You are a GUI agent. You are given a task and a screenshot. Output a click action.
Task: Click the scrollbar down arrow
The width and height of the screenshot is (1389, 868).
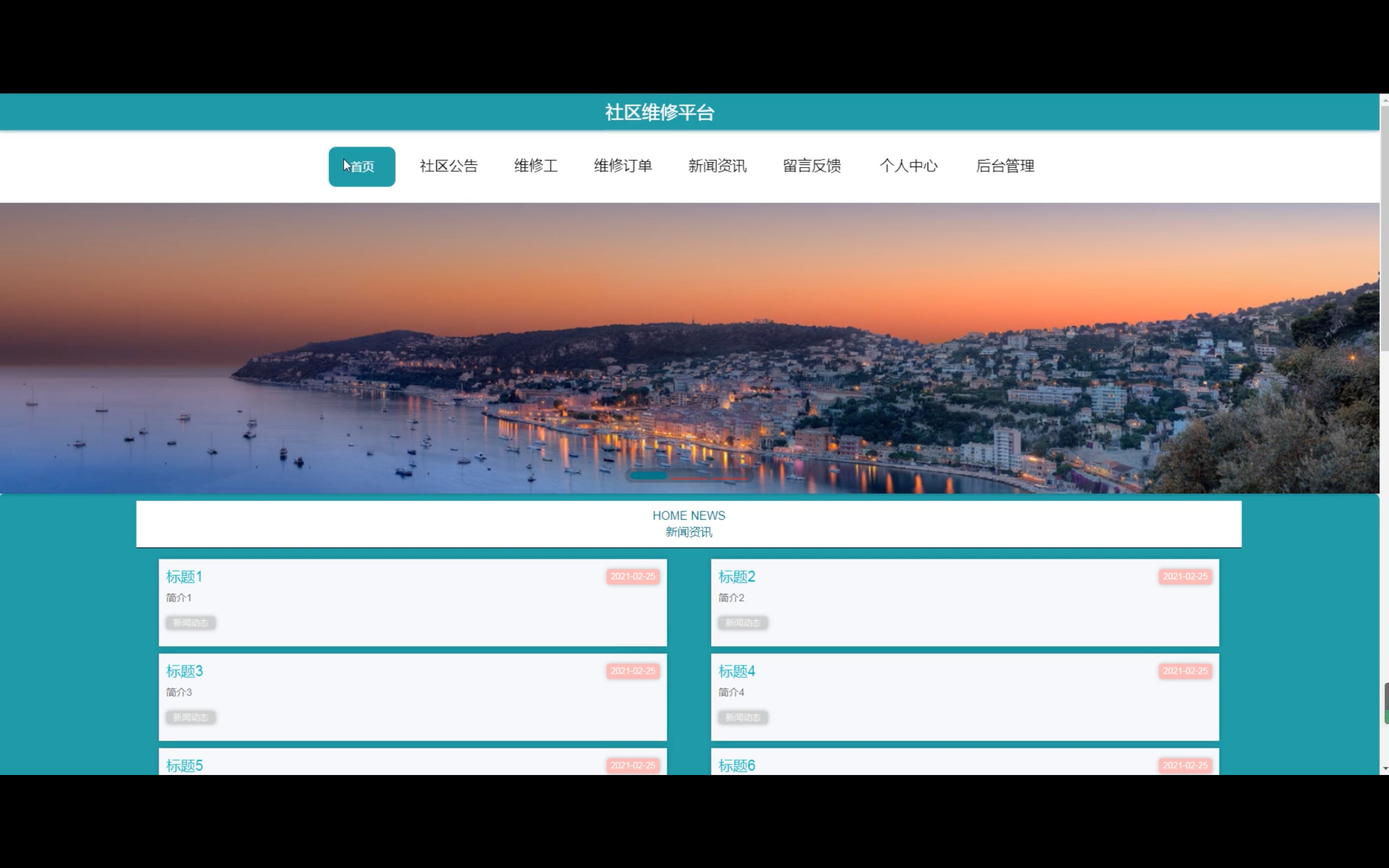[1385, 768]
